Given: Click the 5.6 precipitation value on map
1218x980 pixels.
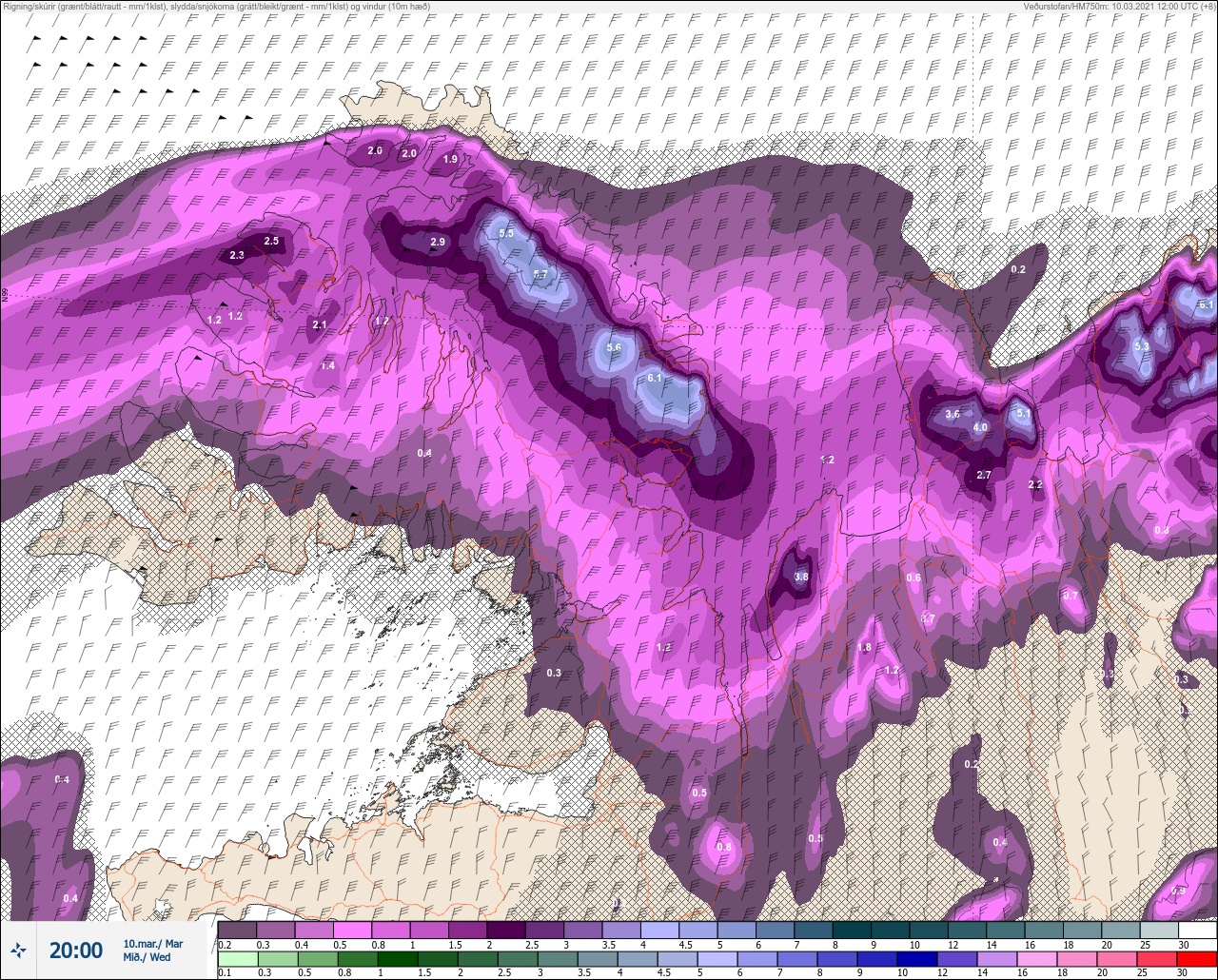Looking at the screenshot, I should tap(614, 347).
